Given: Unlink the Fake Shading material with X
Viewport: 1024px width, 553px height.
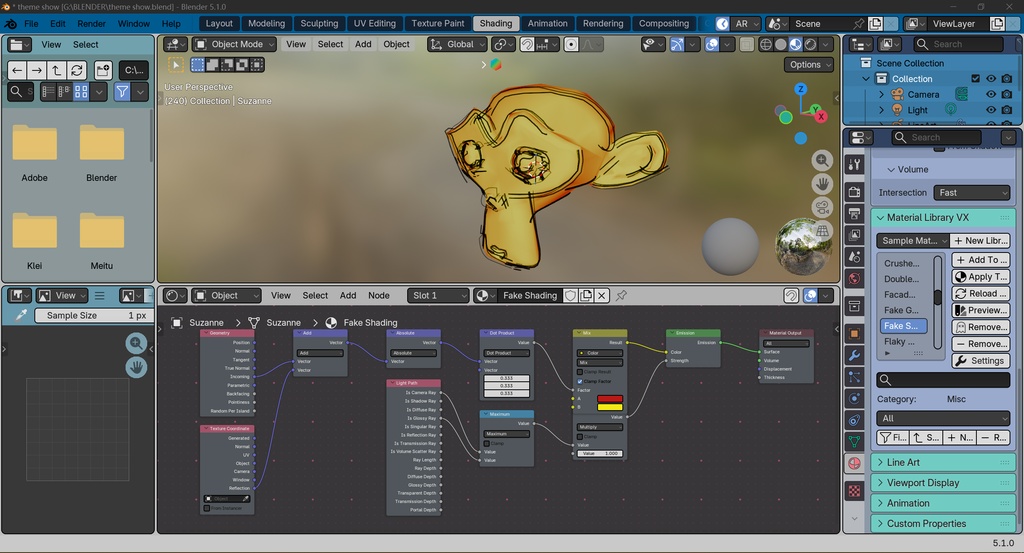Looking at the screenshot, I should [601, 296].
